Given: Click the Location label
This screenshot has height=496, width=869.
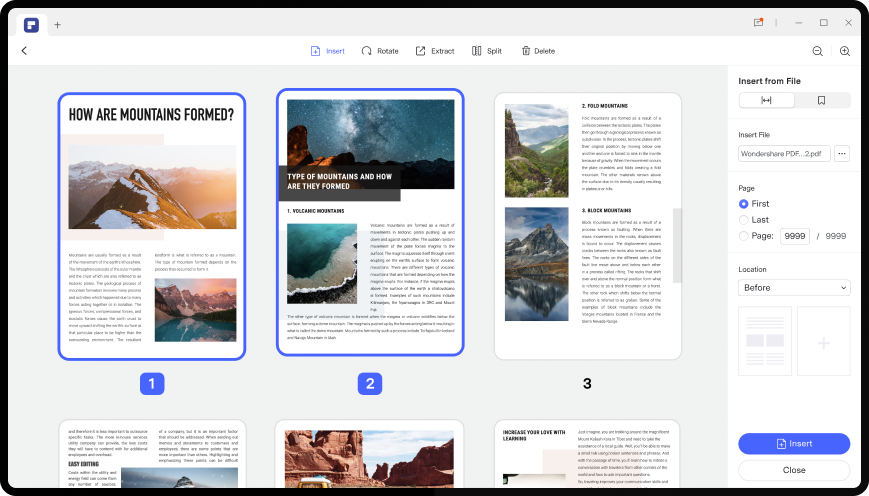Looking at the screenshot, I should click(x=752, y=269).
